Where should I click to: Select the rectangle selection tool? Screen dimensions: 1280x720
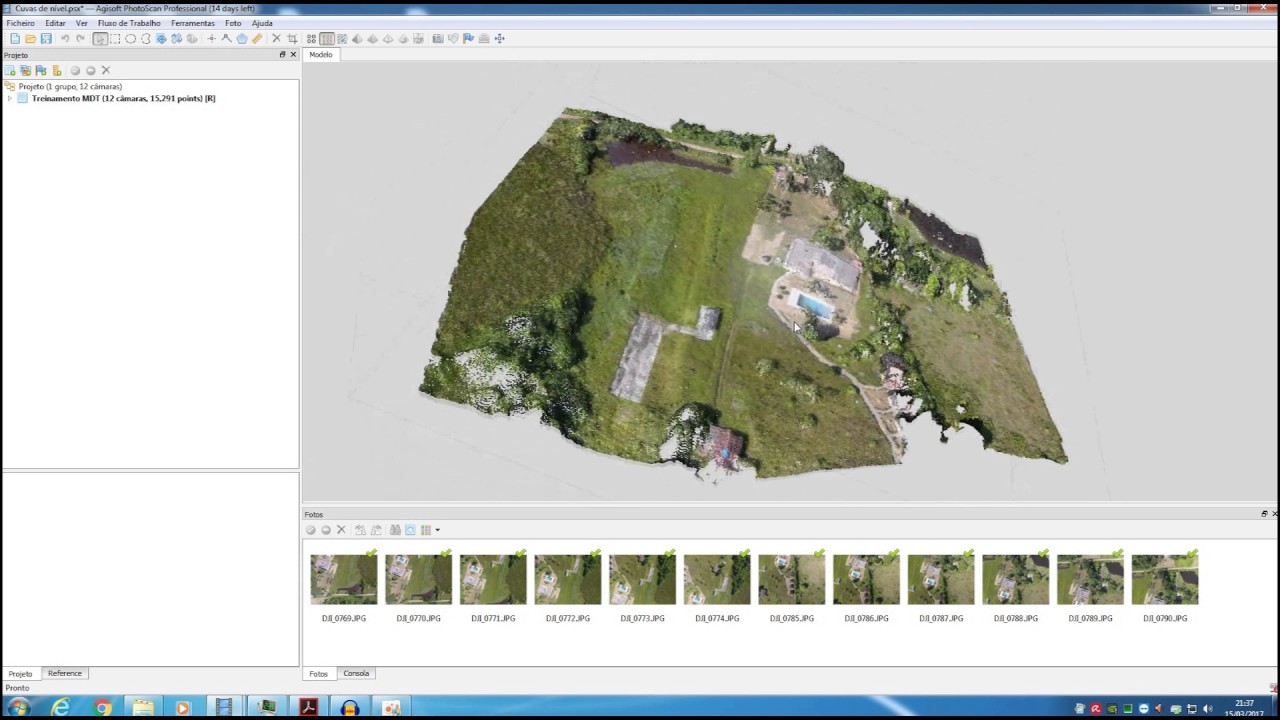coord(115,38)
